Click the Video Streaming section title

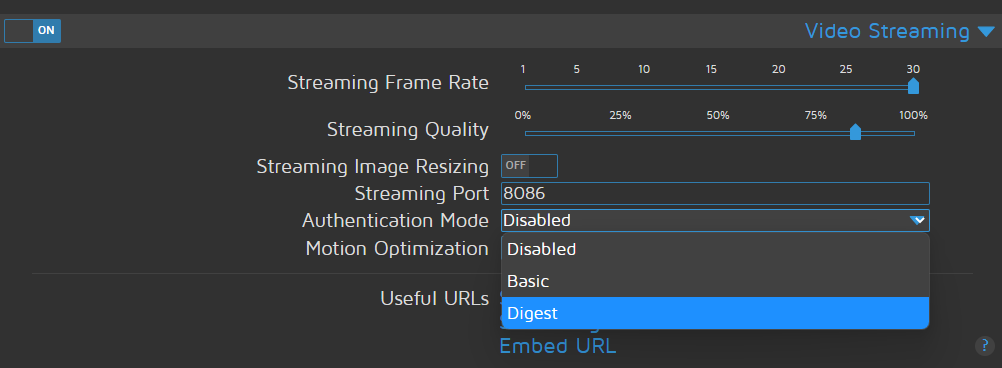(x=887, y=31)
